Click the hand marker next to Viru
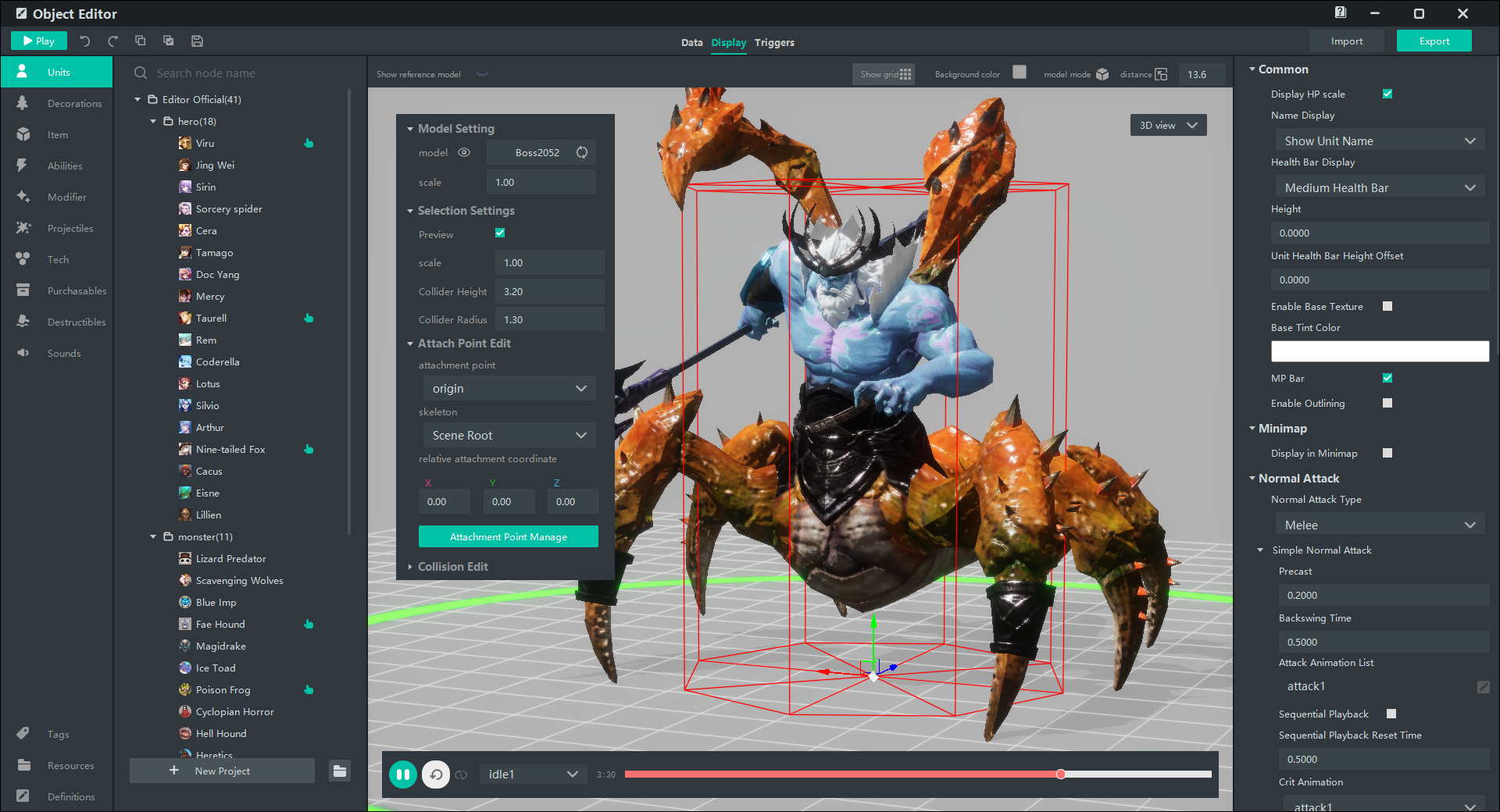The image size is (1500, 812). (x=309, y=143)
